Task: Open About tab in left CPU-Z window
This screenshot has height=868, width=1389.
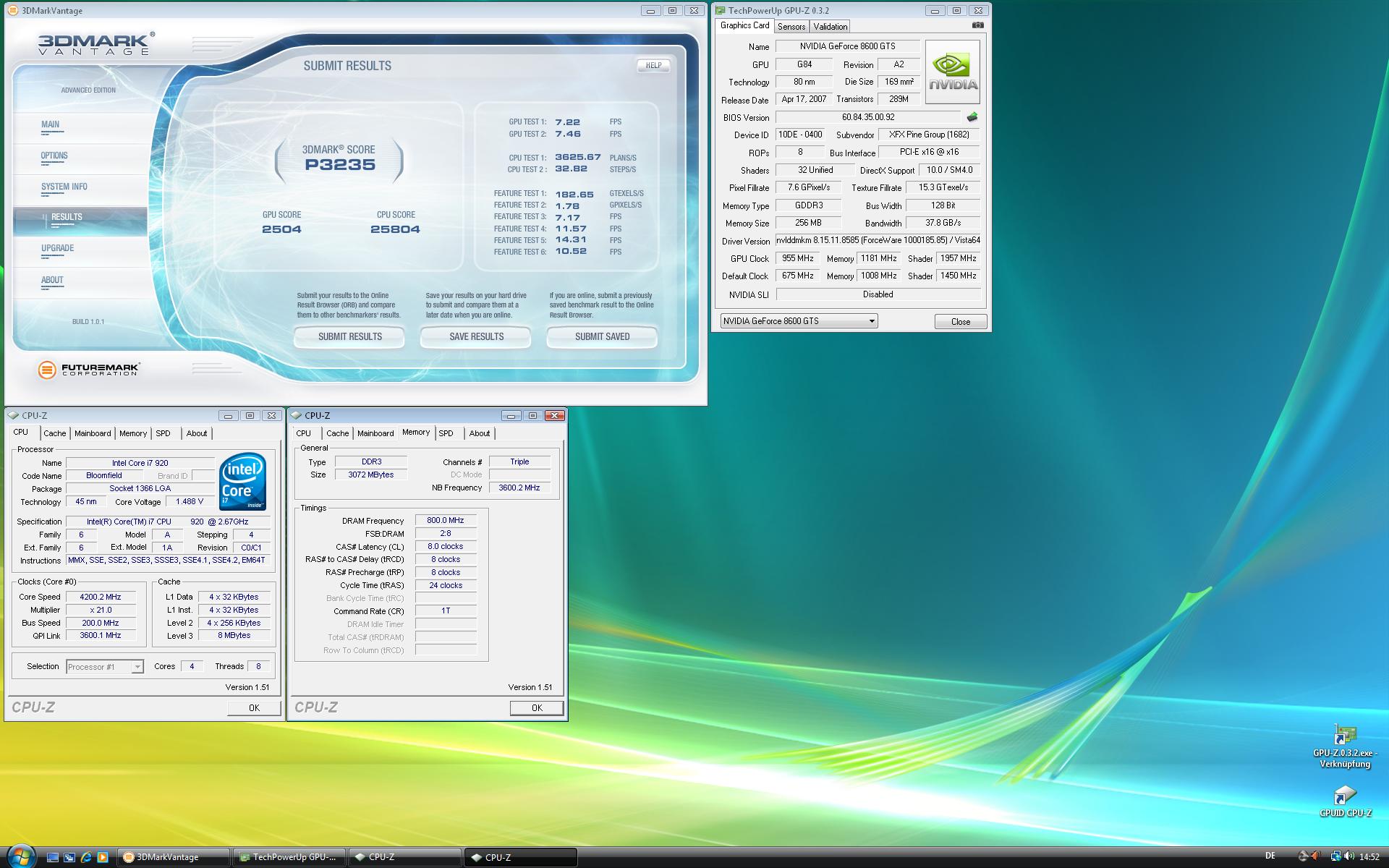Action: pos(197,433)
